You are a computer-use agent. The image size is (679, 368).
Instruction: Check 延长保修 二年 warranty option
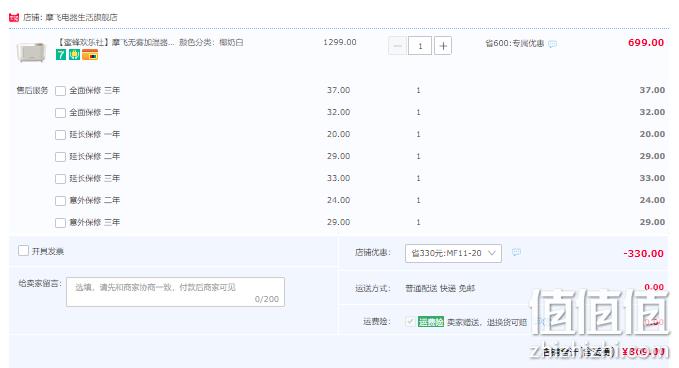[61, 157]
